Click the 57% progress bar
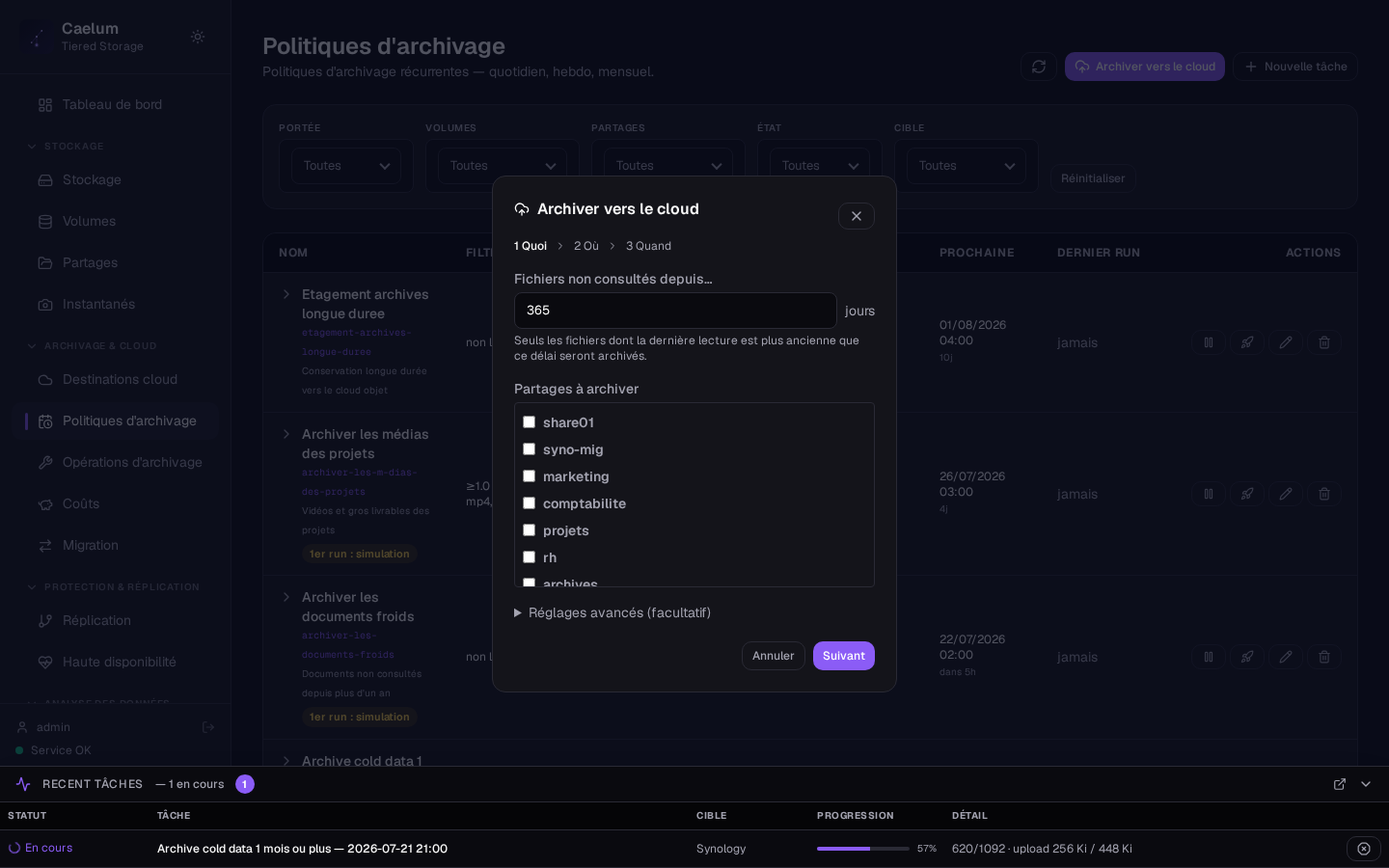 click(863, 849)
